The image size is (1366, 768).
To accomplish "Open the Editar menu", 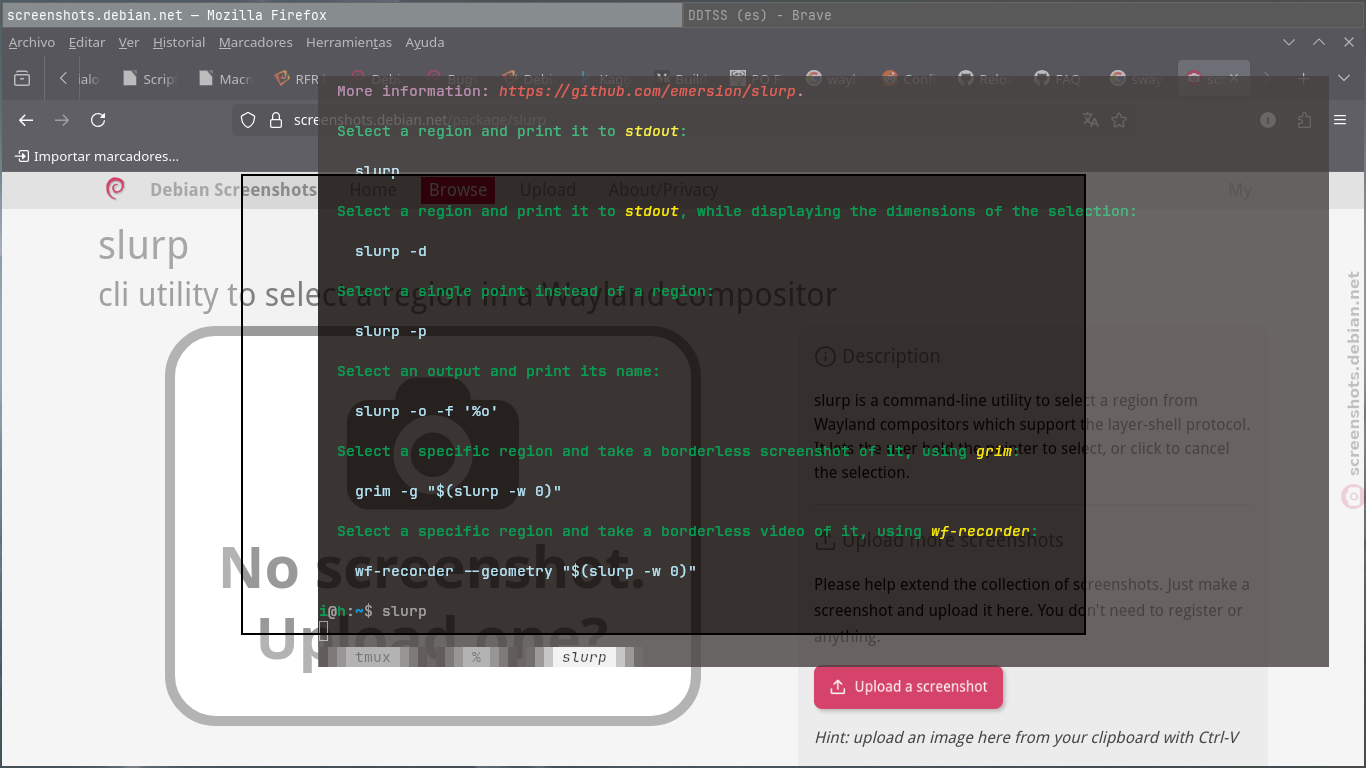I will [87, 42].
